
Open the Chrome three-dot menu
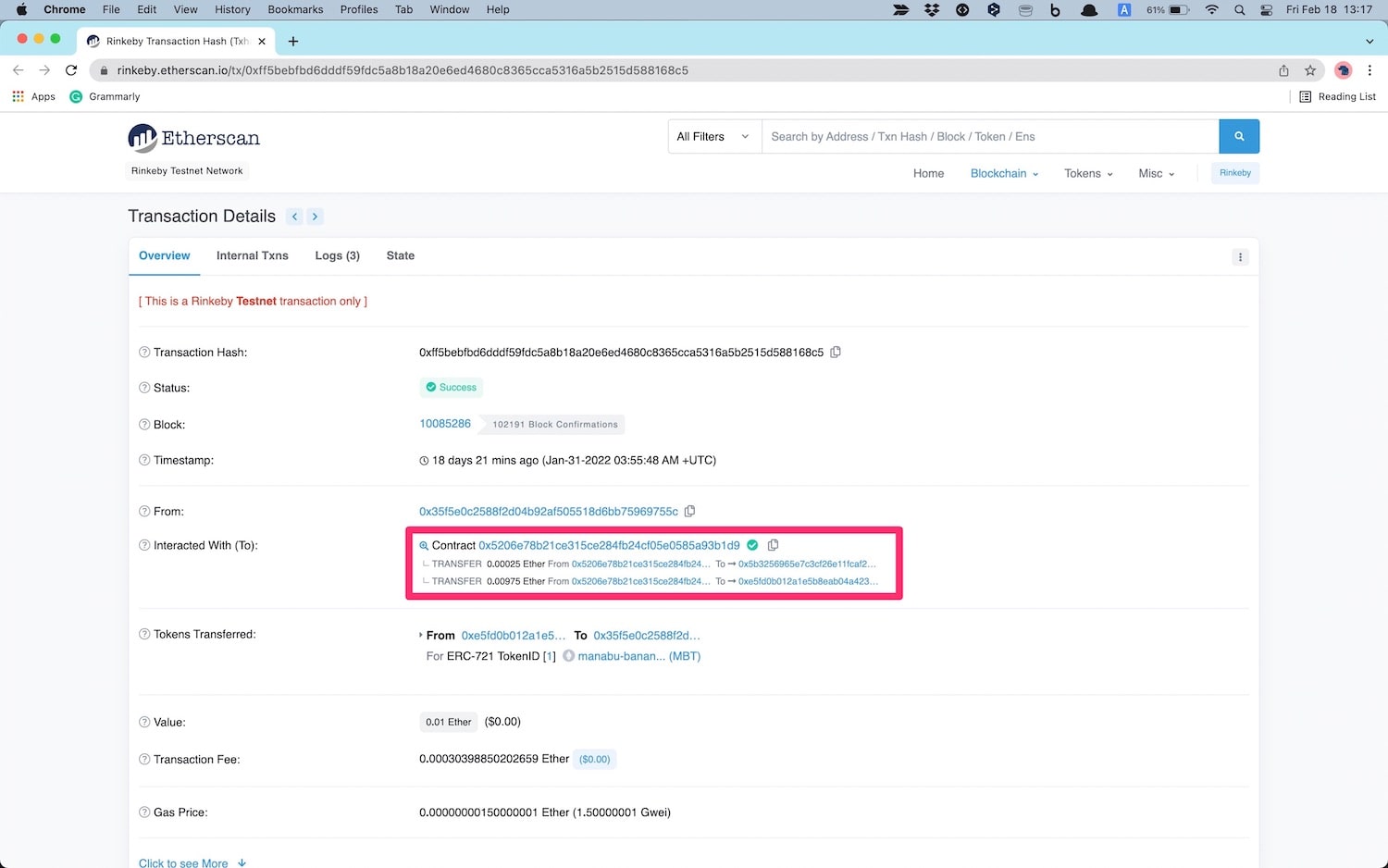(x=1369, y=70)
